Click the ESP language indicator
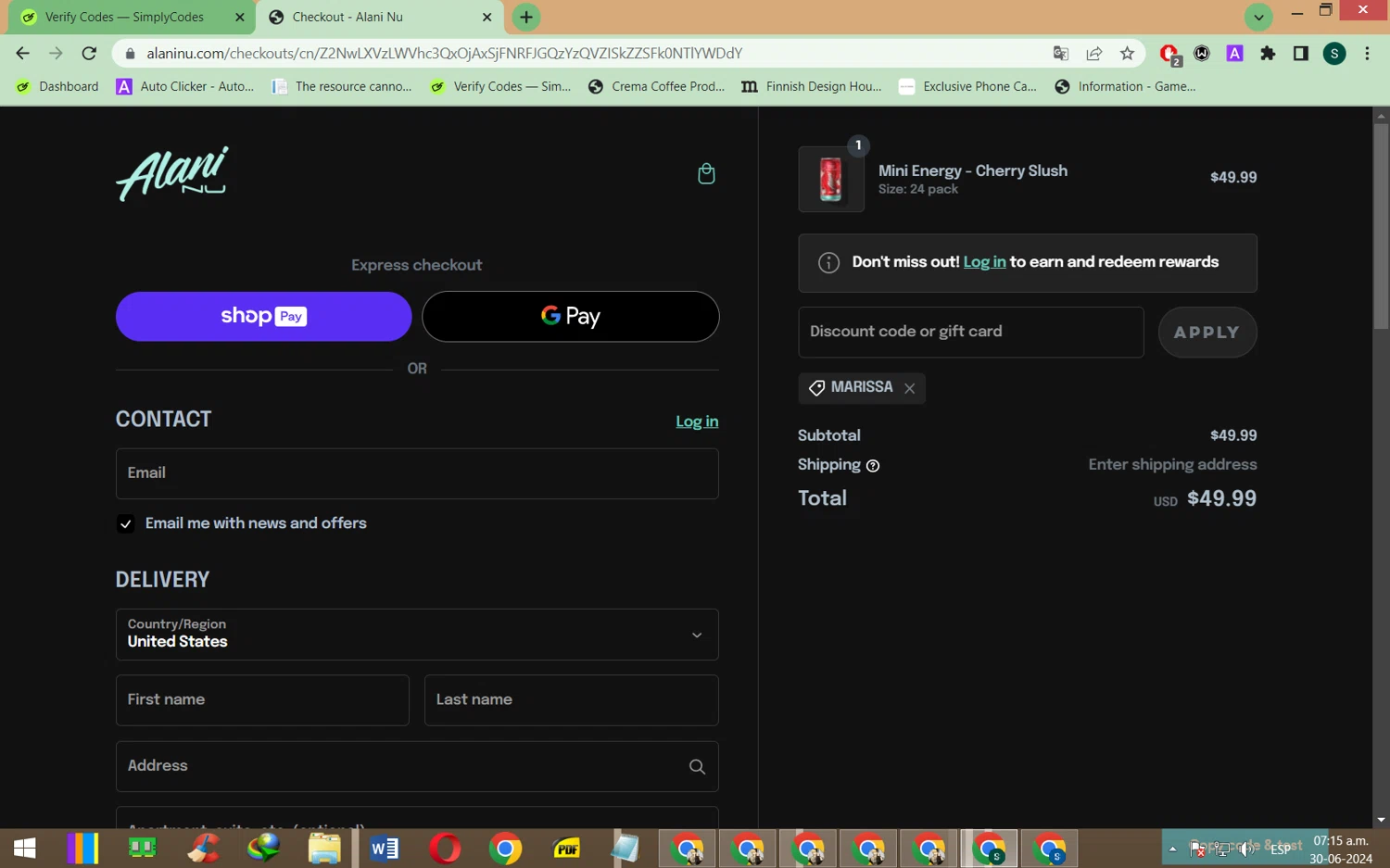1390x868 pixels. [1280, 849]
